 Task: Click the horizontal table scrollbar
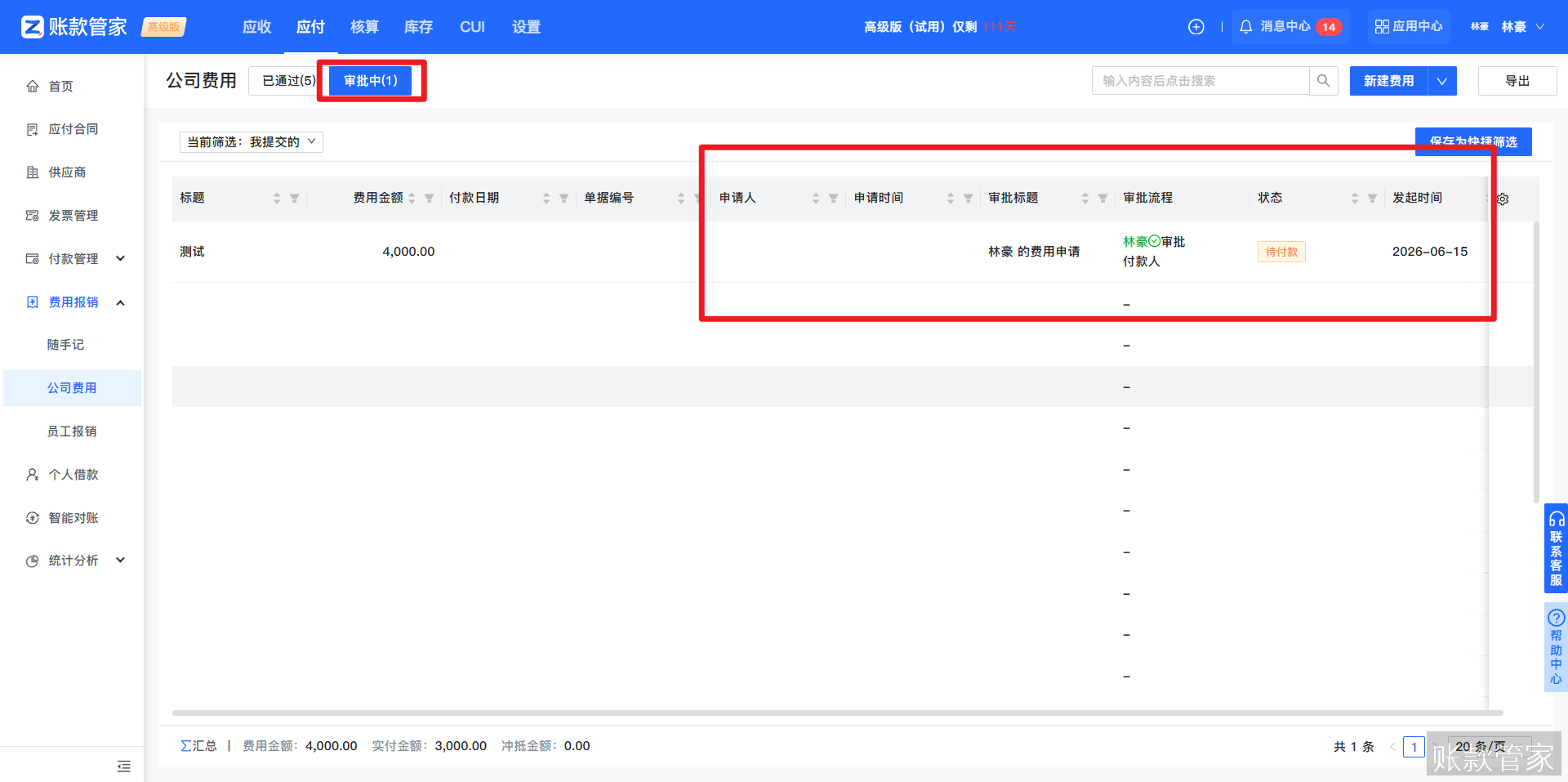click(838, 713)
